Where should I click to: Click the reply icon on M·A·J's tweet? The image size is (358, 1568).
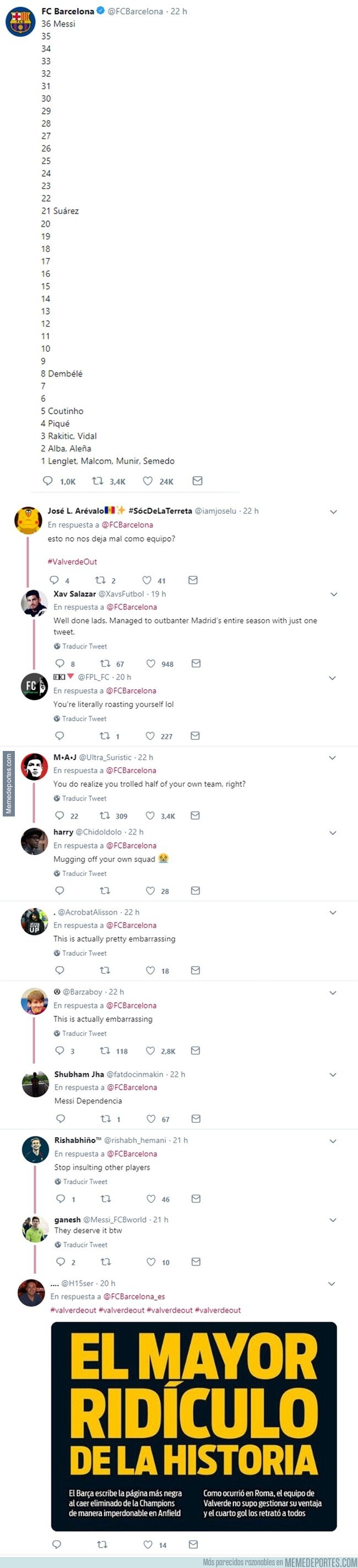(59, 815)
